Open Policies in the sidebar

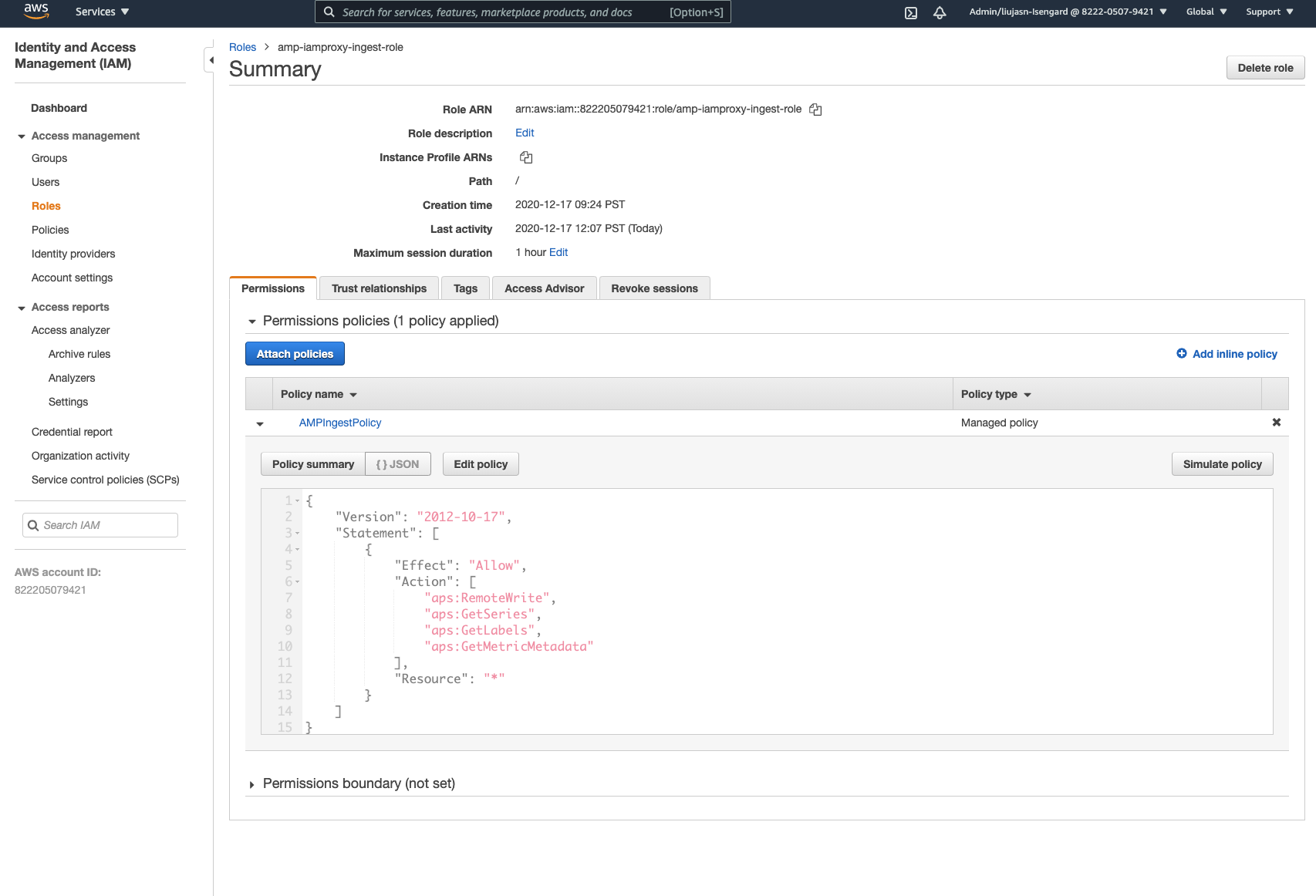[x=50, y=230]
